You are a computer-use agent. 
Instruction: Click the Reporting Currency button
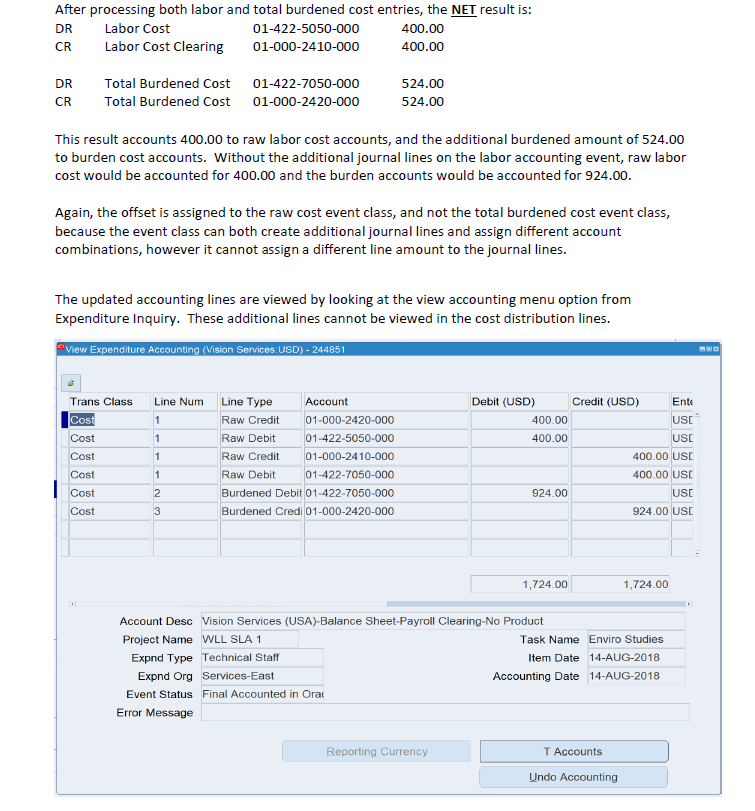[x=376, y=752]
